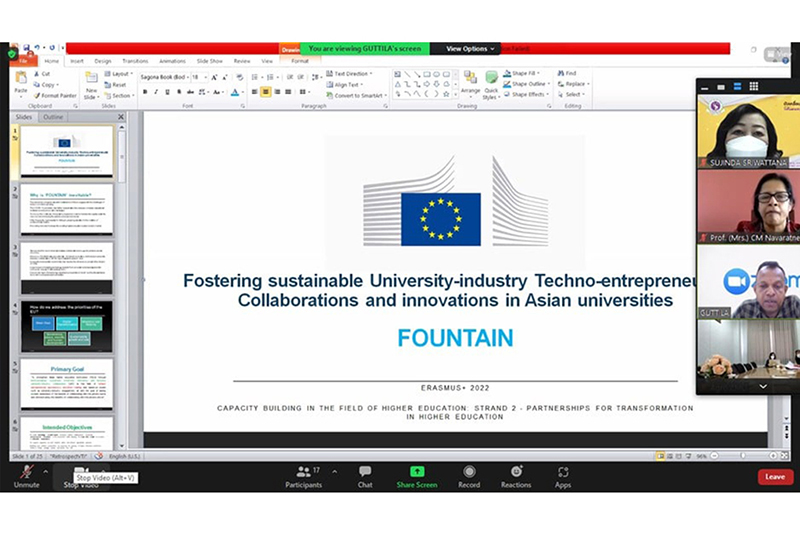
Task: Toggle Normal view icon in status bar
Action: (x=660, y=455)
